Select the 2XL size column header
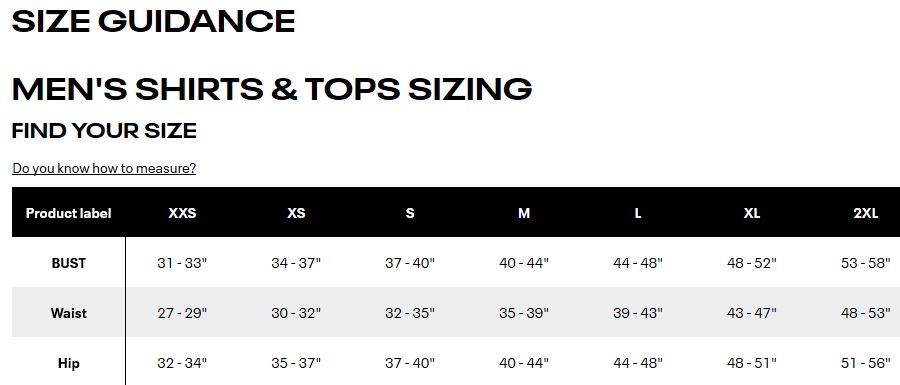This screenshot has width=900, height=385. click(866, 213)
